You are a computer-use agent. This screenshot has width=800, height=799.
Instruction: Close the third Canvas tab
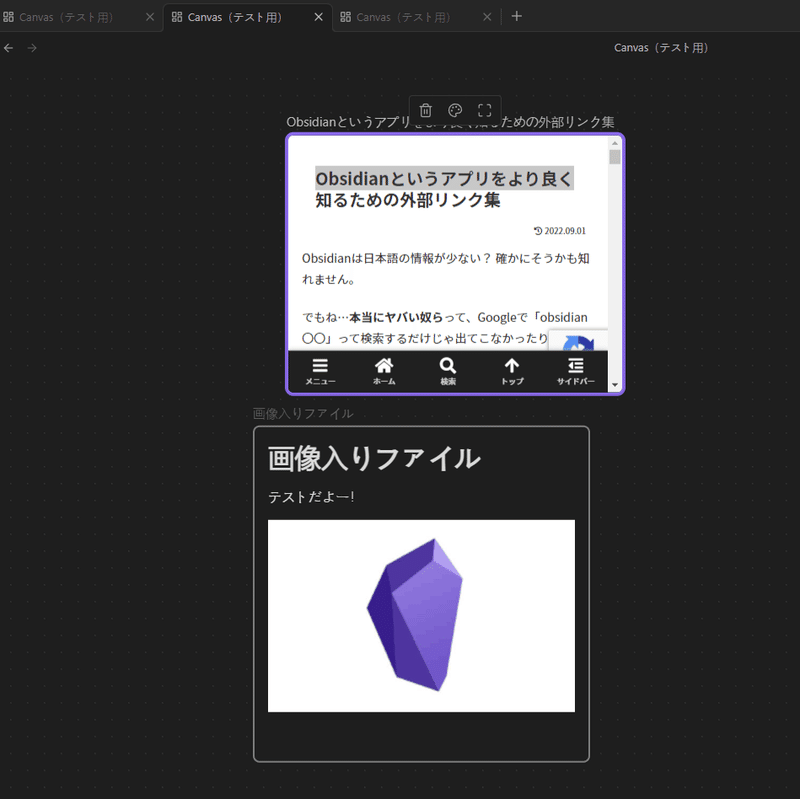coord(487,17)
